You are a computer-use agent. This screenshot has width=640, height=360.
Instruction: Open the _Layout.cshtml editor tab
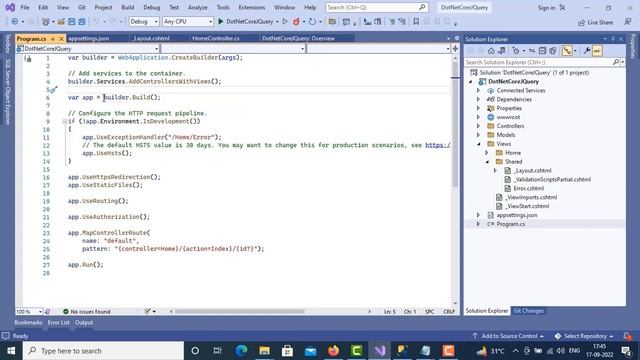(x=151, y=38)
